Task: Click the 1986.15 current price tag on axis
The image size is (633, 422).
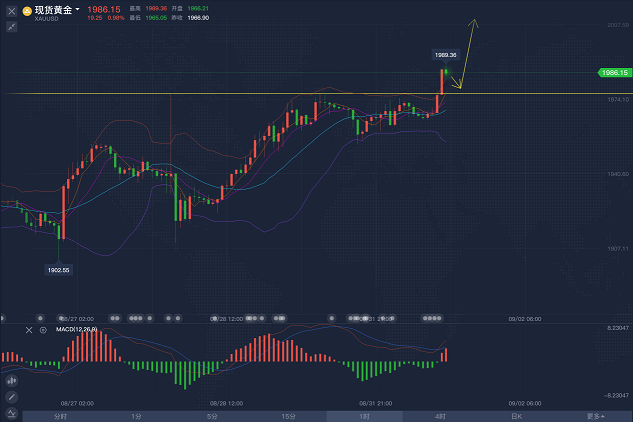Action: point(613,73)
